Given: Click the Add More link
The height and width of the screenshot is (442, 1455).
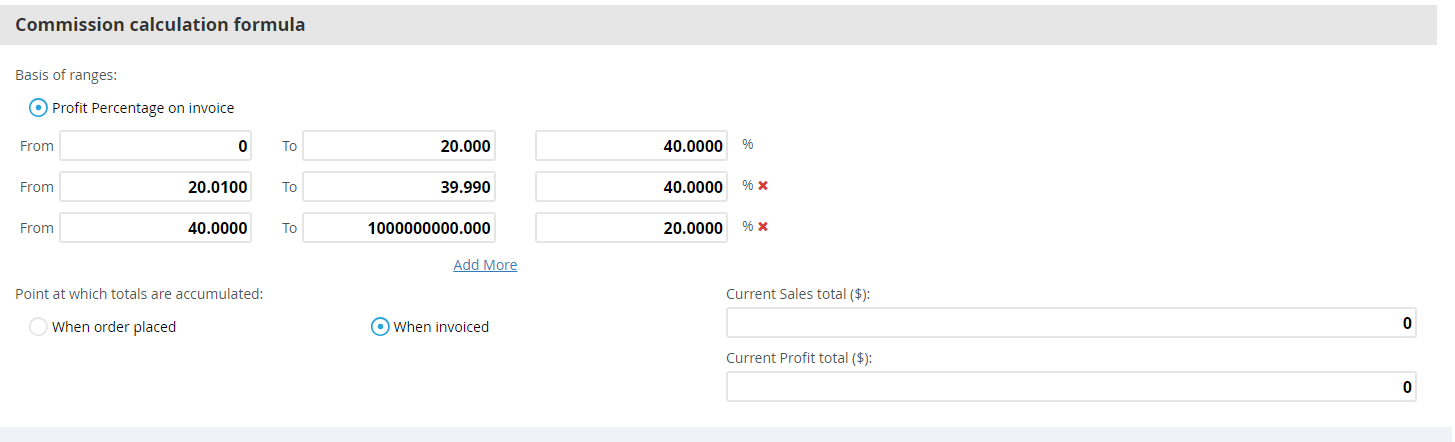Looking at the screenshot, I should click(x=485, y=265).
